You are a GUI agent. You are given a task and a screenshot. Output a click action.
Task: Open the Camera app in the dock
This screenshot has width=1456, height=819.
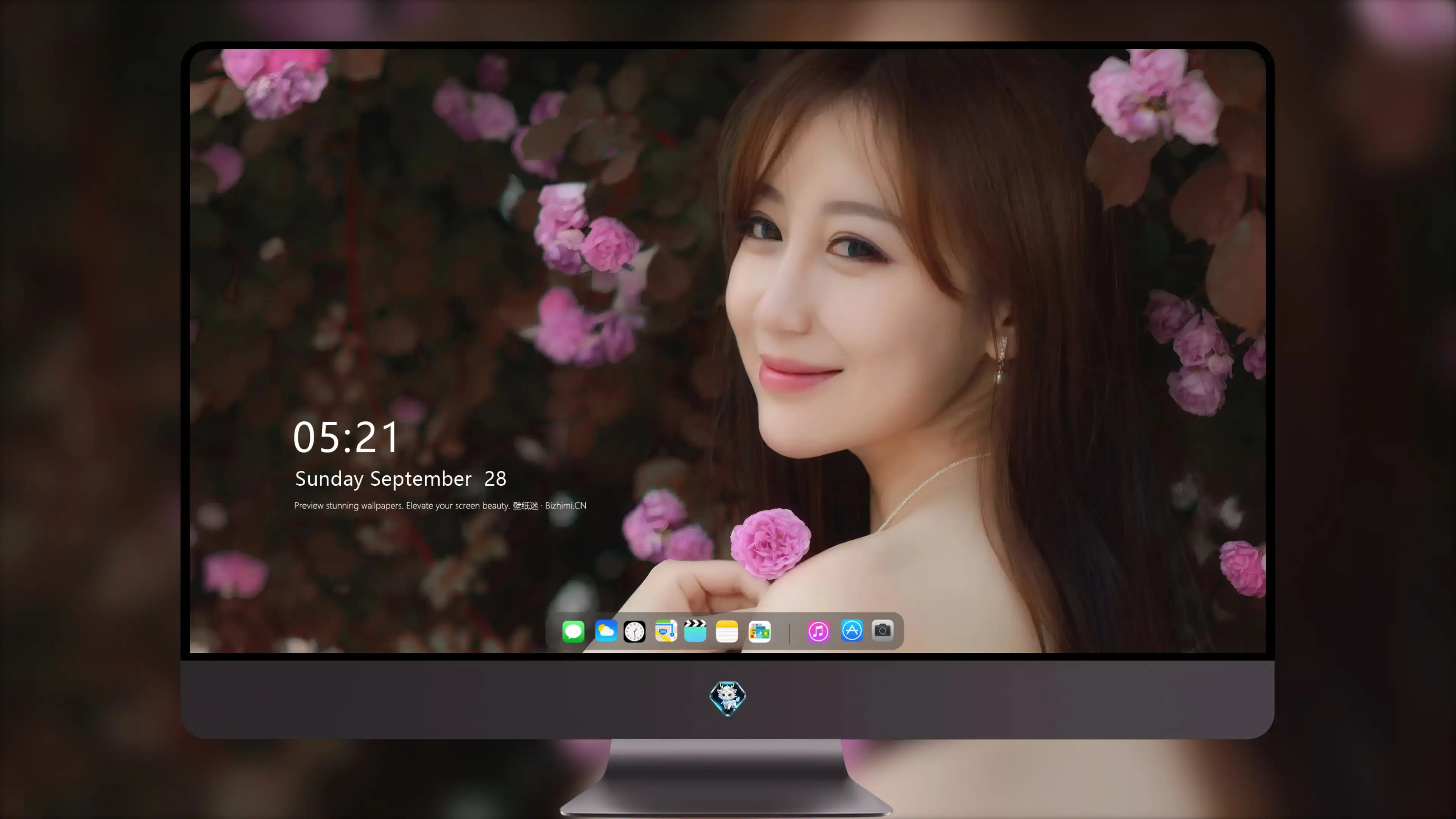[882, 631]
